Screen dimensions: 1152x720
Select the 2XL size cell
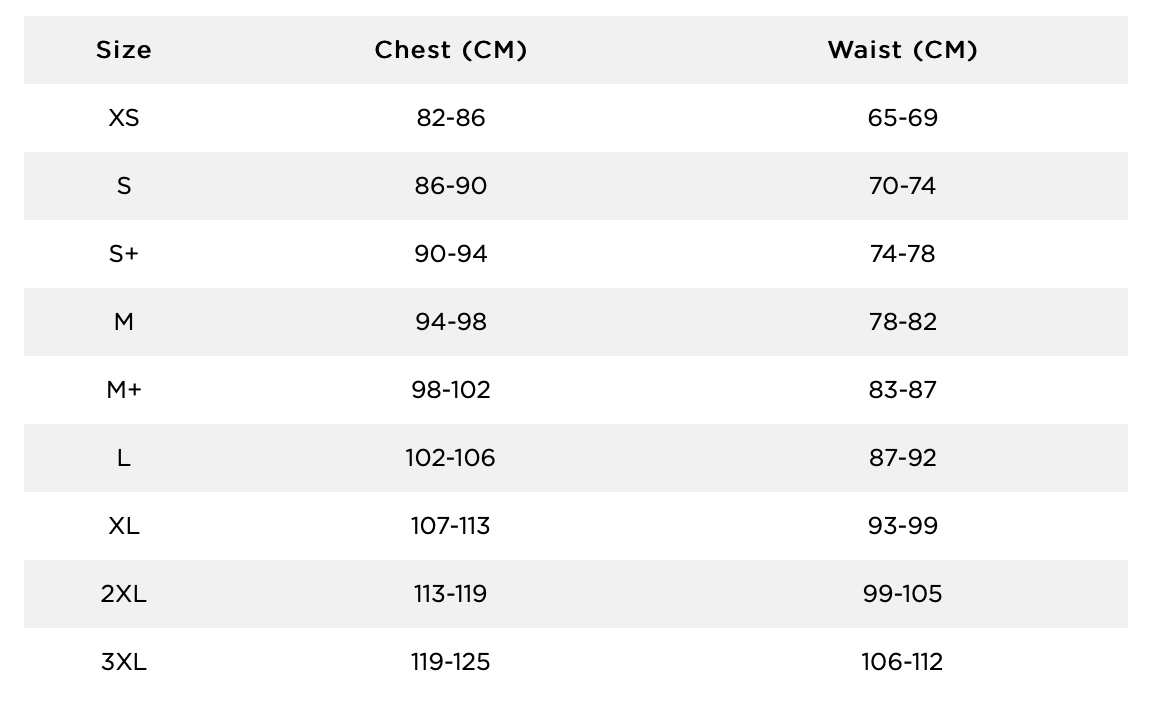[x=123, y=594]
